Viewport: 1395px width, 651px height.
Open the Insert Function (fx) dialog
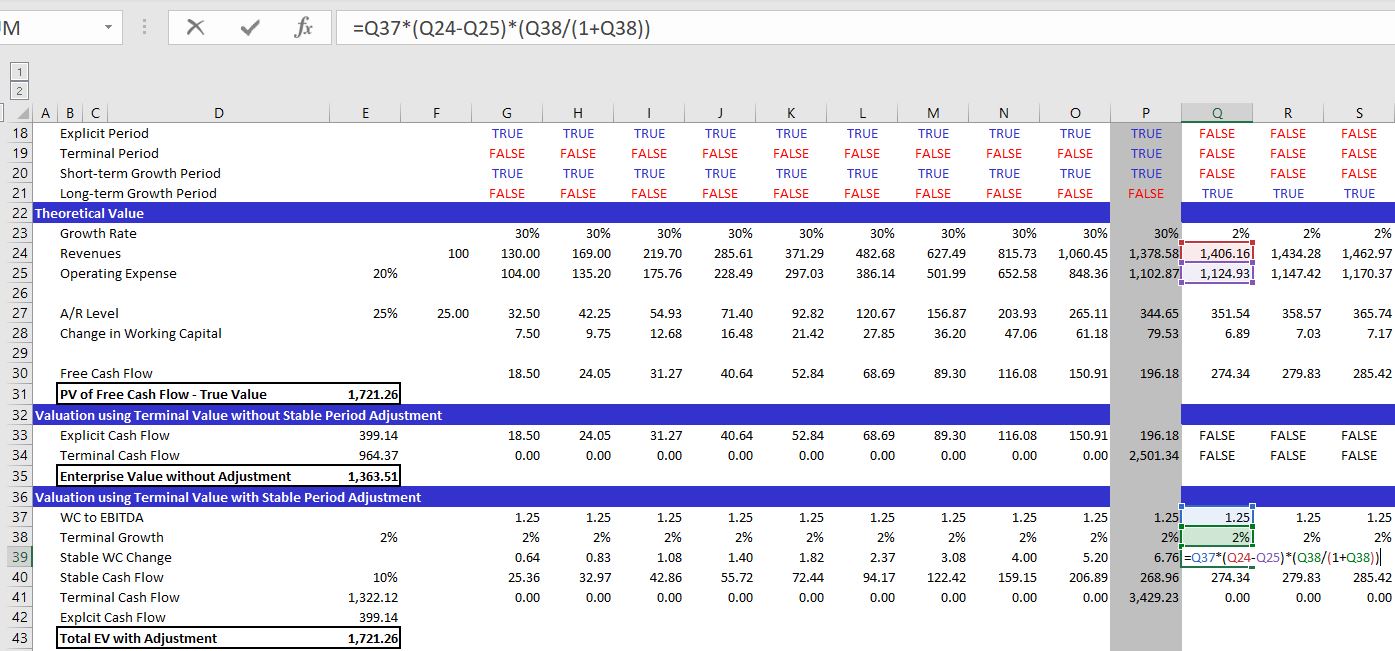point(303,28)
